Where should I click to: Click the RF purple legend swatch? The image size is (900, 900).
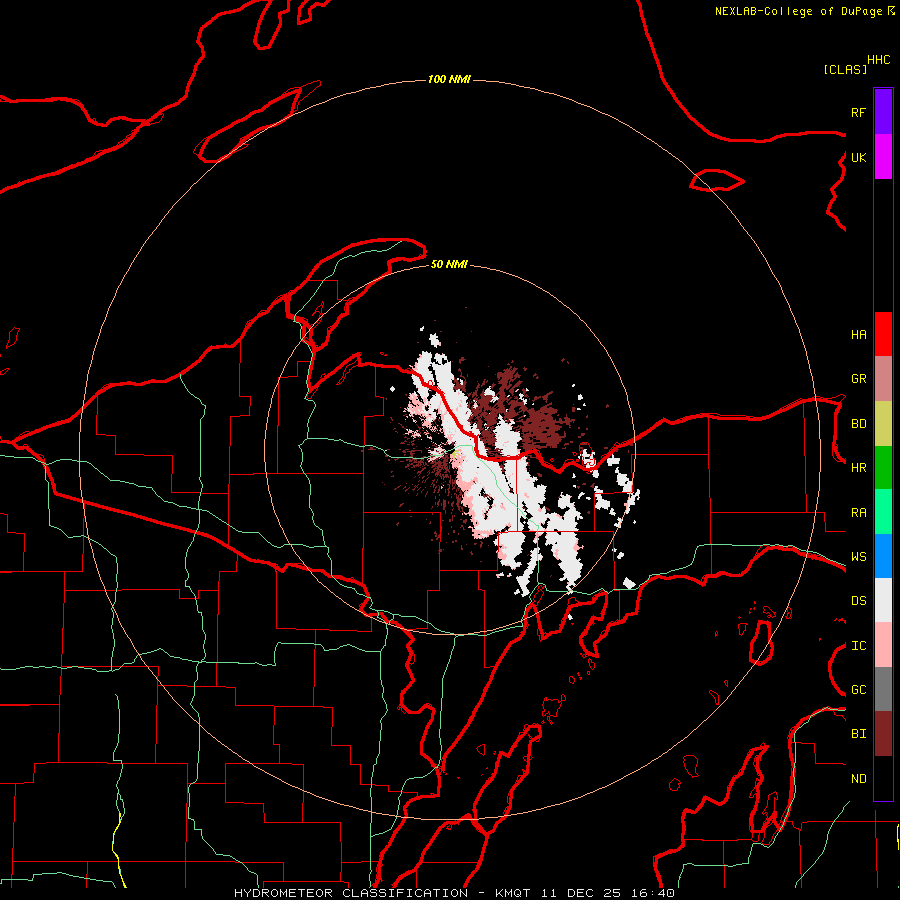pos(883,112)
